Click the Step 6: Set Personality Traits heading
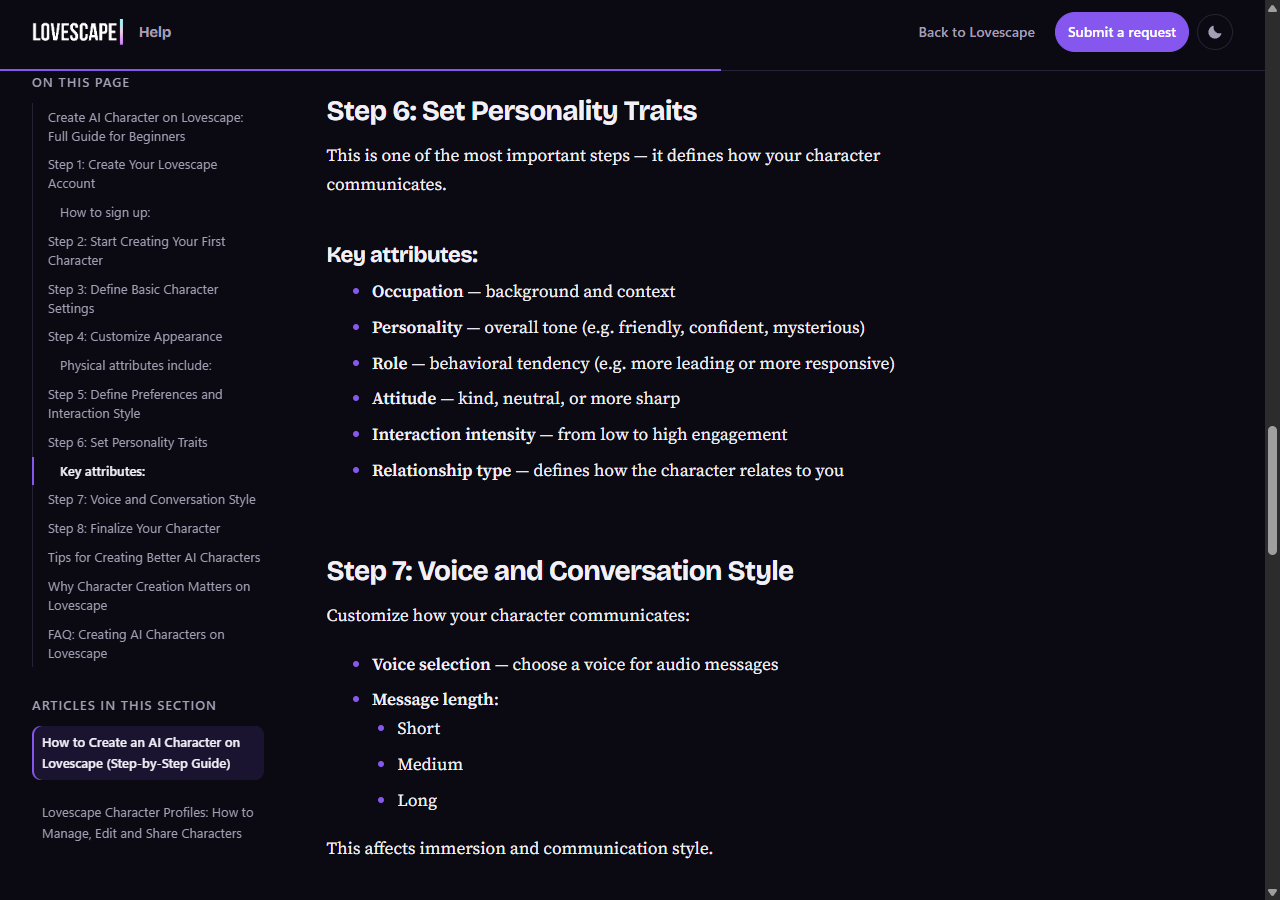 [512, 110]
